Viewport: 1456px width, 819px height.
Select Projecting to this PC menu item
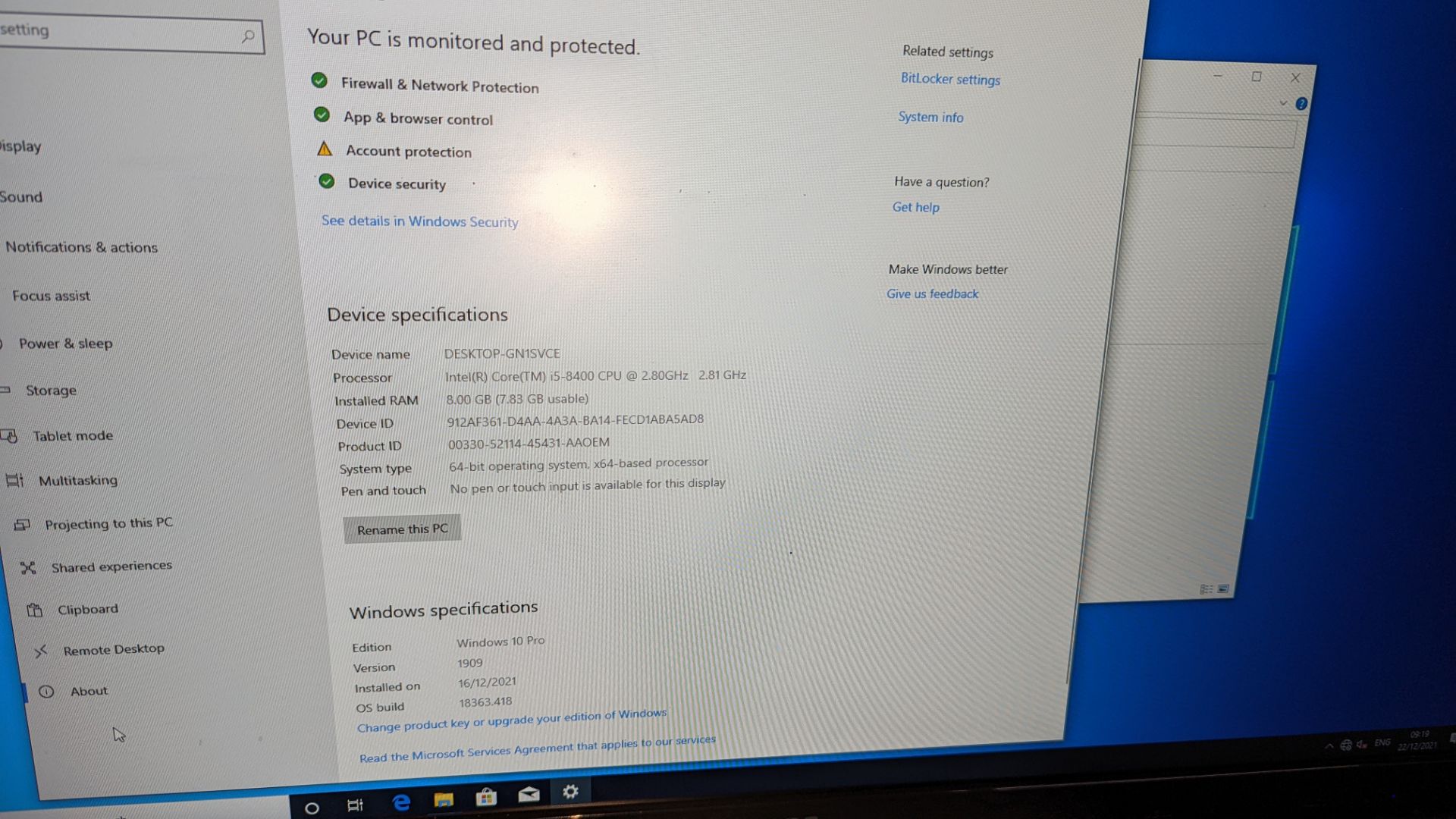(110, 522)
